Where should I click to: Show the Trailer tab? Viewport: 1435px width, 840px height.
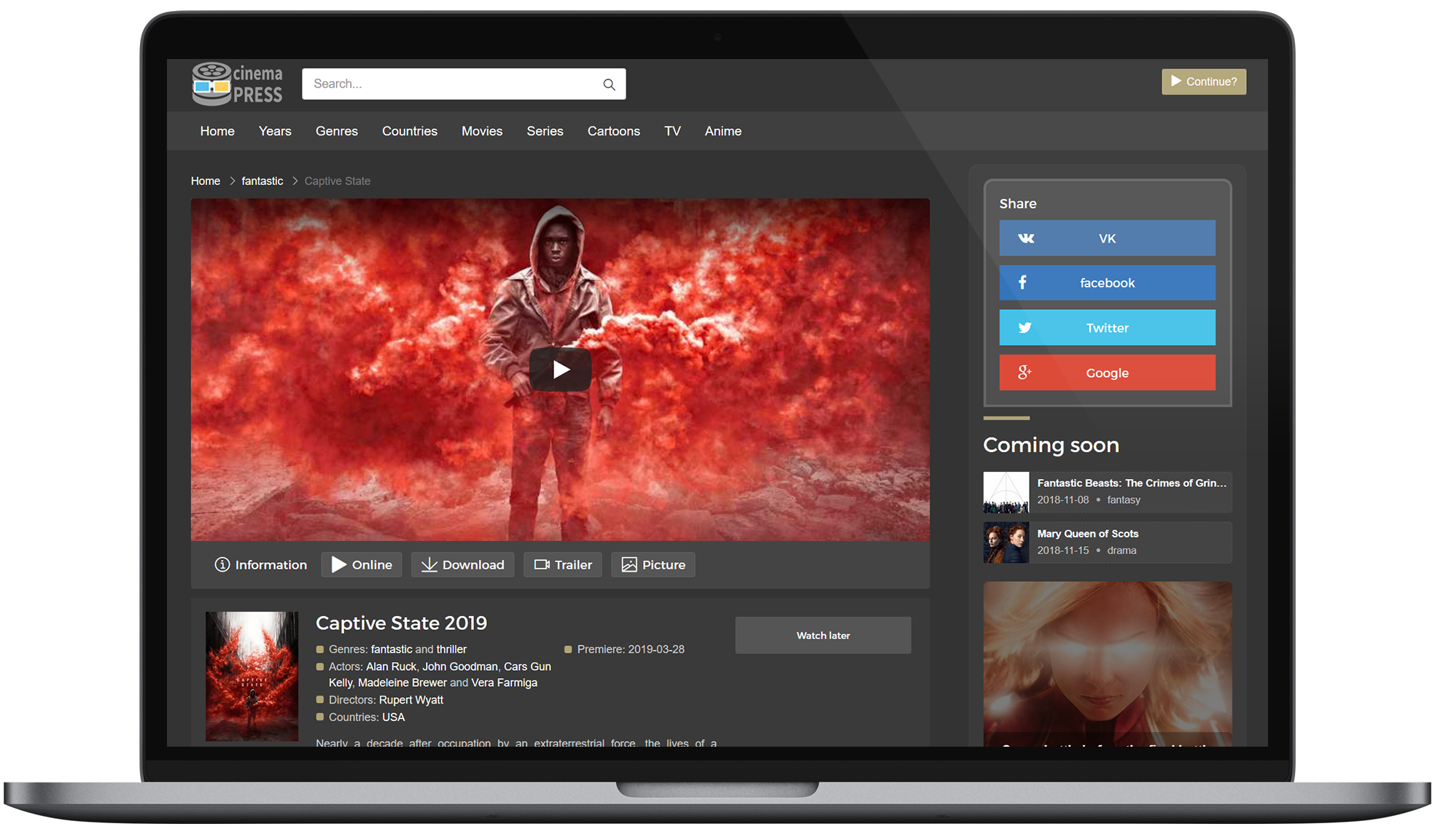coord(562,565)
